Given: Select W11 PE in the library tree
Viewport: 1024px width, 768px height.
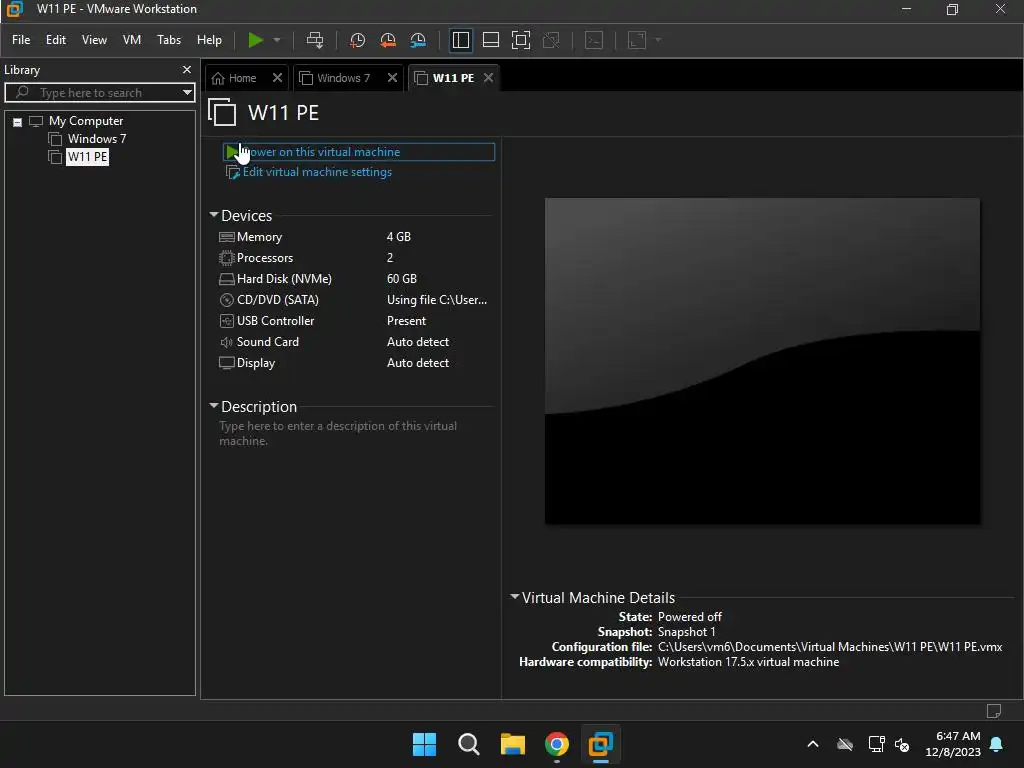Looking at the screenshot, I should tap(88, 157).
